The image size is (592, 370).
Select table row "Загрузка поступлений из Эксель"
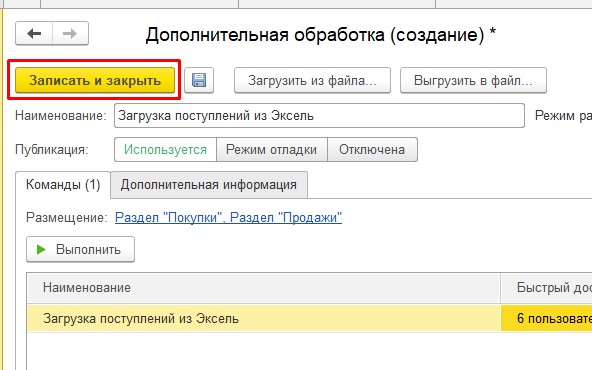(264, 318)
